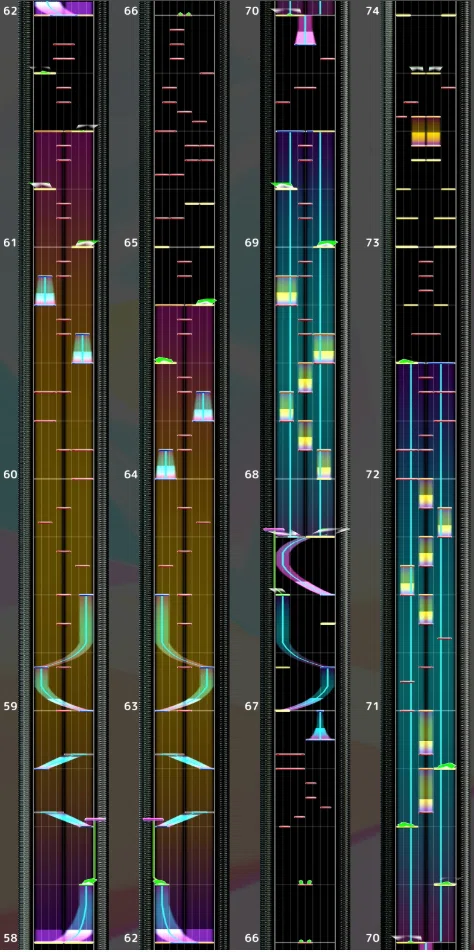Click the measure 58 label
The image size is (474, 952).
tap(10, 937)
